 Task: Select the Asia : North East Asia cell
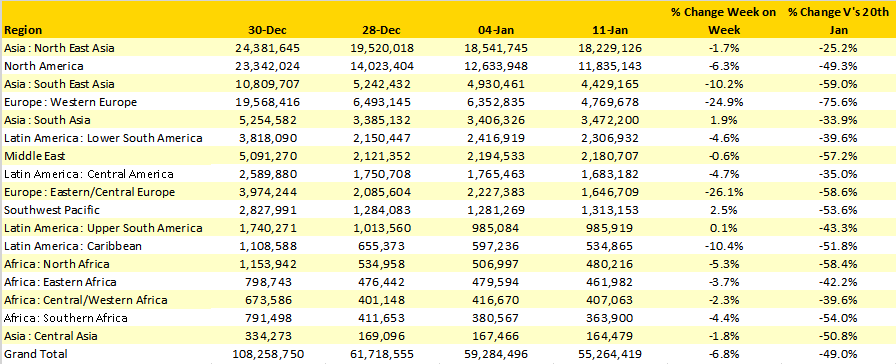click(59, 48)
